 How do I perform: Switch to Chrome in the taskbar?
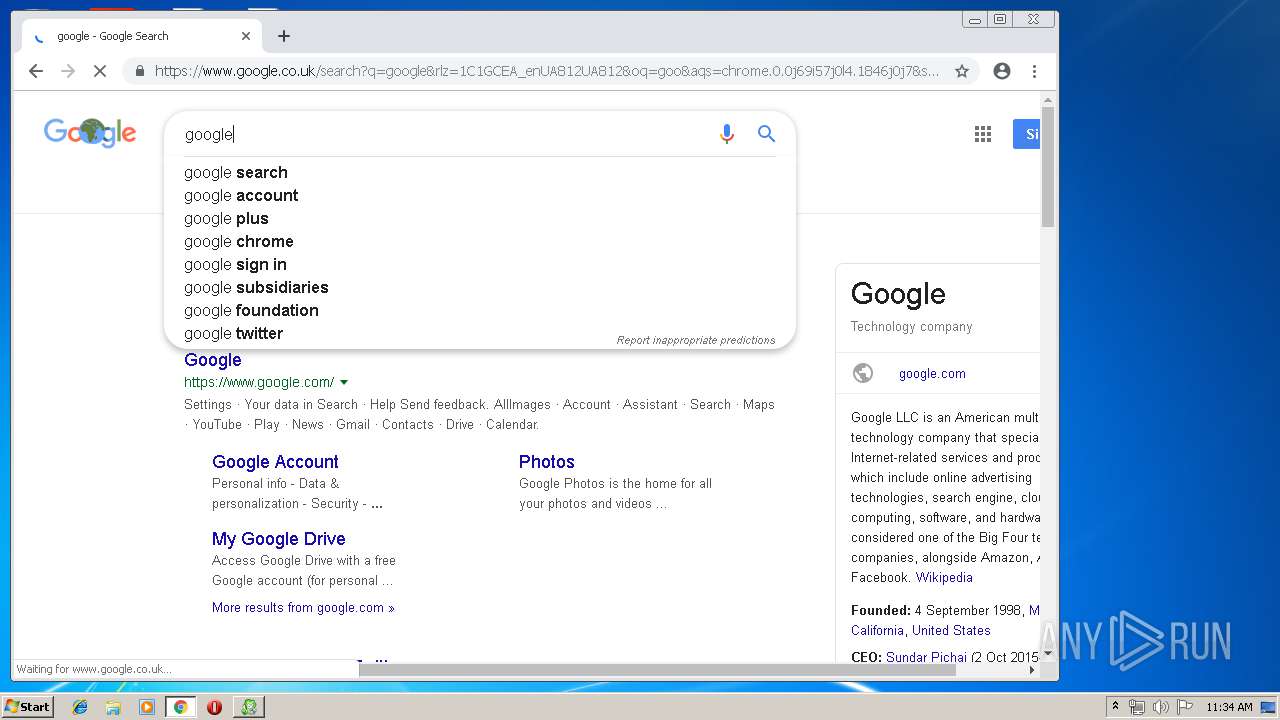tap(181, 707)
